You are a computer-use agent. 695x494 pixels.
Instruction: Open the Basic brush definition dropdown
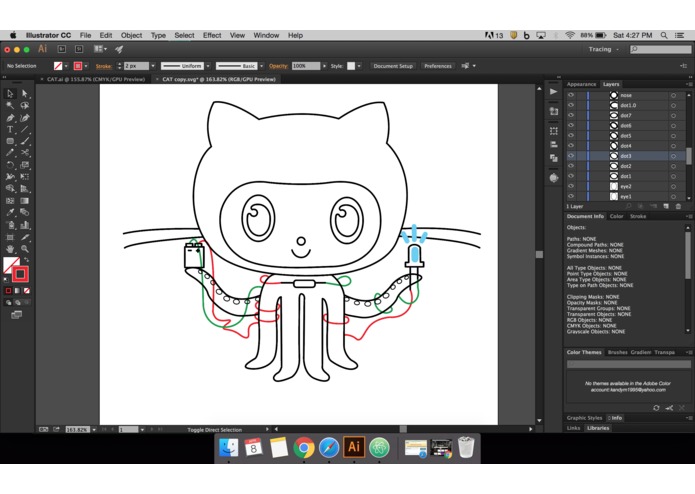(262, 66)
